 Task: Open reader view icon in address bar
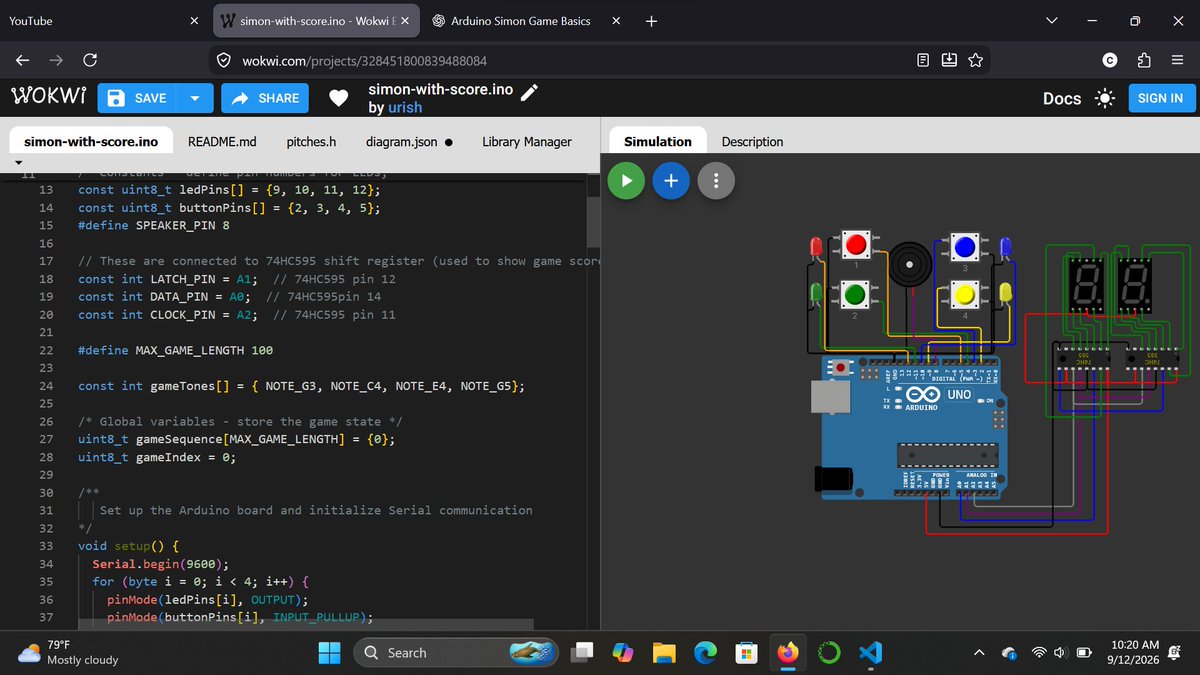point(923,61)
